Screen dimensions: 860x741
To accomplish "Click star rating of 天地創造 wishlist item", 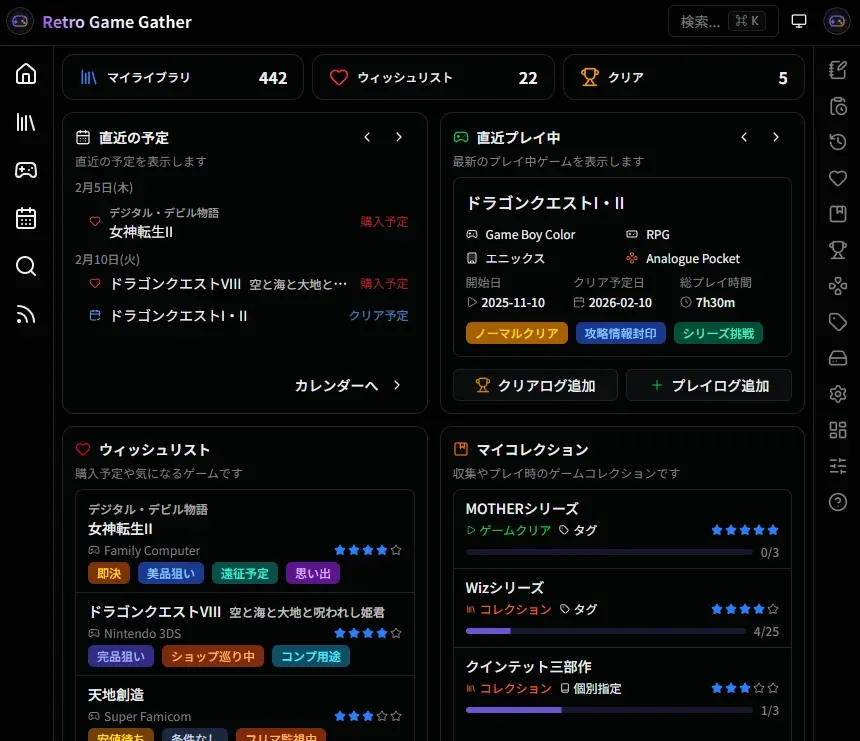I will click(x=368, y=716).
